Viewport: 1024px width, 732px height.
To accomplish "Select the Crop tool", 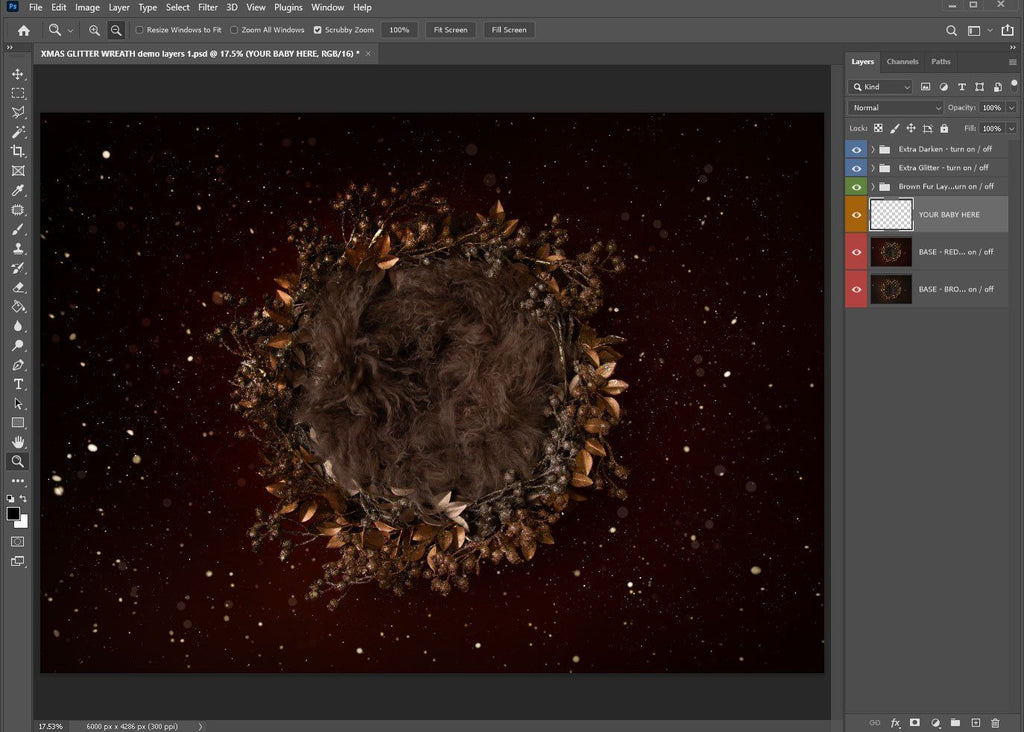I will click(18, 151).
